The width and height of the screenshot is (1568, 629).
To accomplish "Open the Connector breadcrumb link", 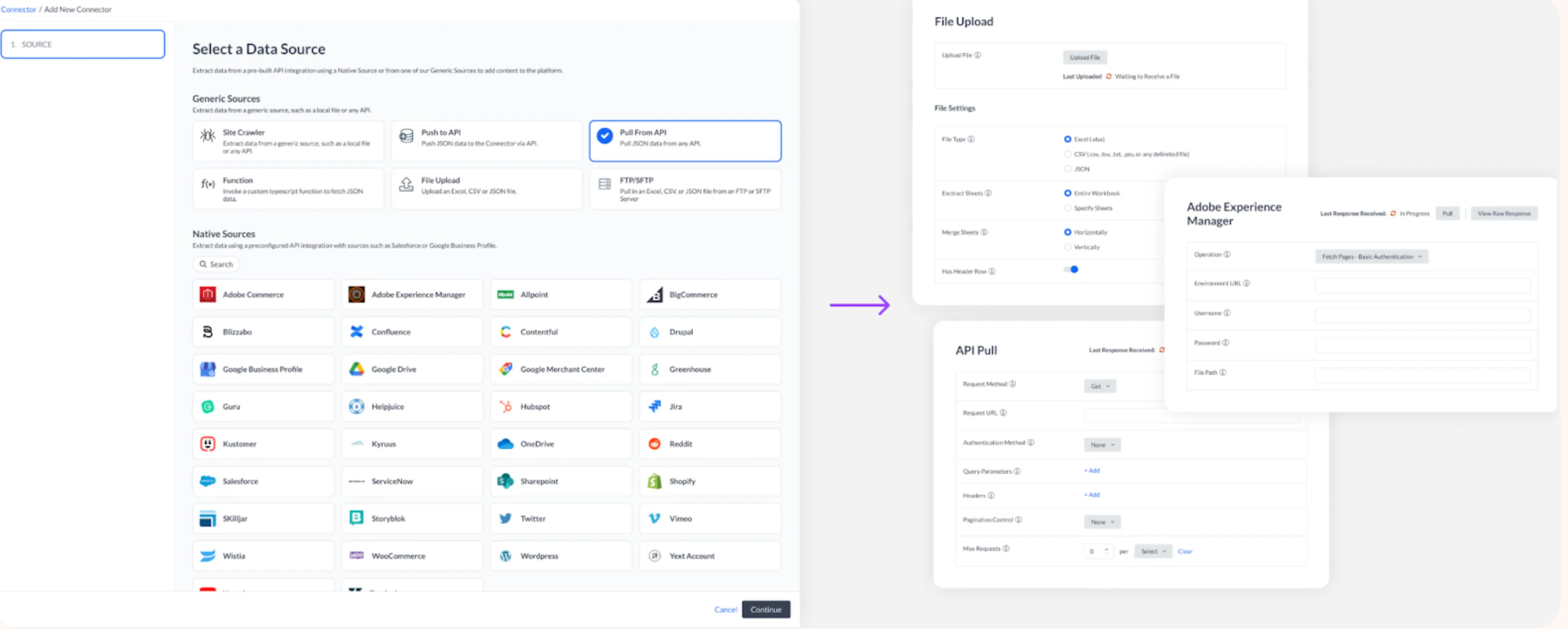I will pos(18,9).
